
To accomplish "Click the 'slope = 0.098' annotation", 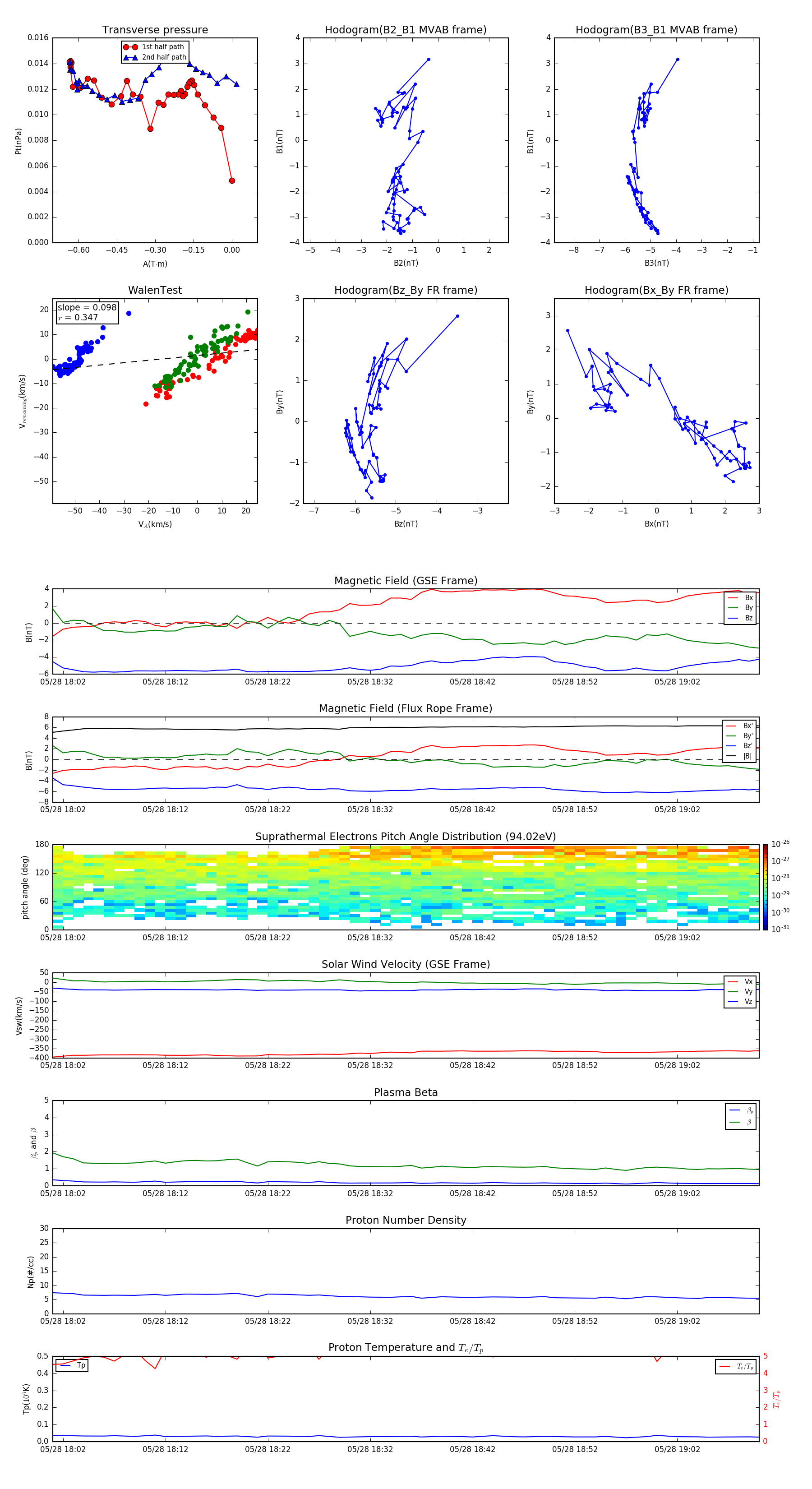I will coord(87,308).
